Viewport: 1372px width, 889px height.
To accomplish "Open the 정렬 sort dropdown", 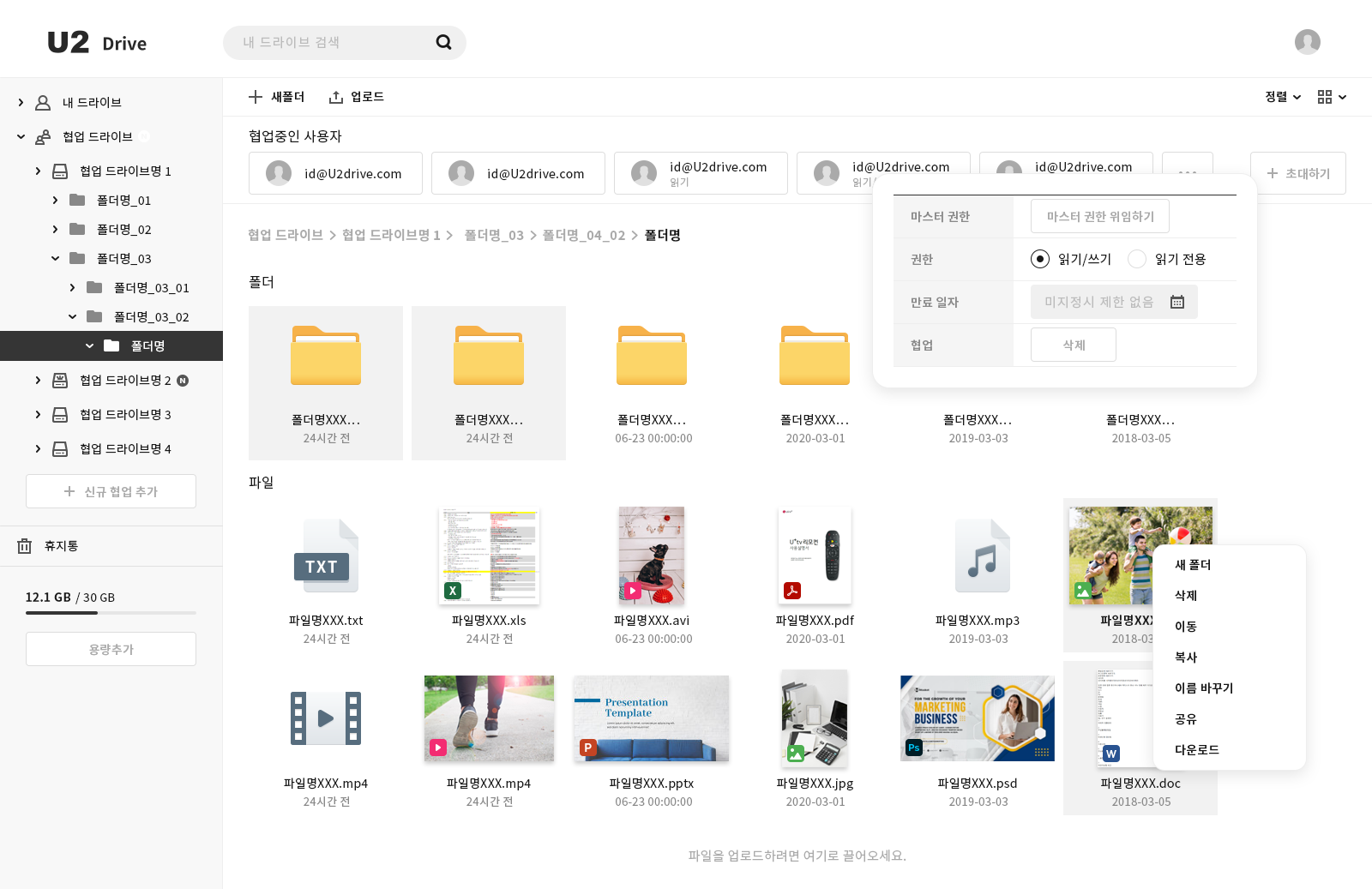I will pos(1282,97).
